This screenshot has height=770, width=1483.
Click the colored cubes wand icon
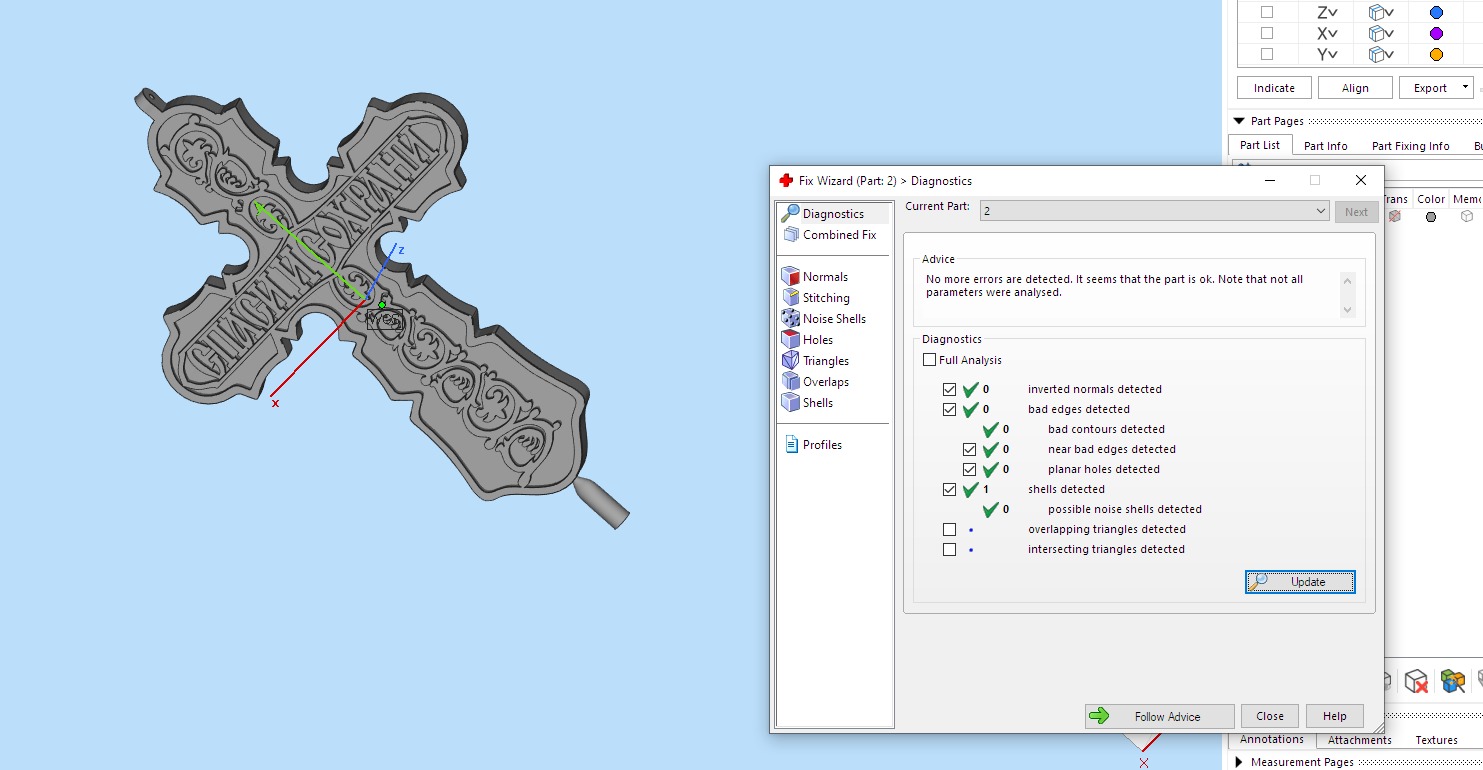click(x=1452, y=681)
